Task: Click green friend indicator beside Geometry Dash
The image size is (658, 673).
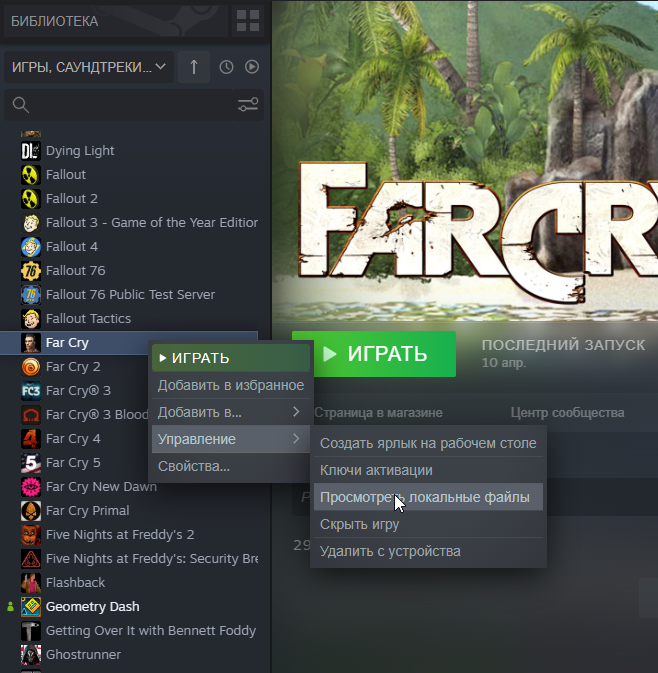Action: (11, 607)
